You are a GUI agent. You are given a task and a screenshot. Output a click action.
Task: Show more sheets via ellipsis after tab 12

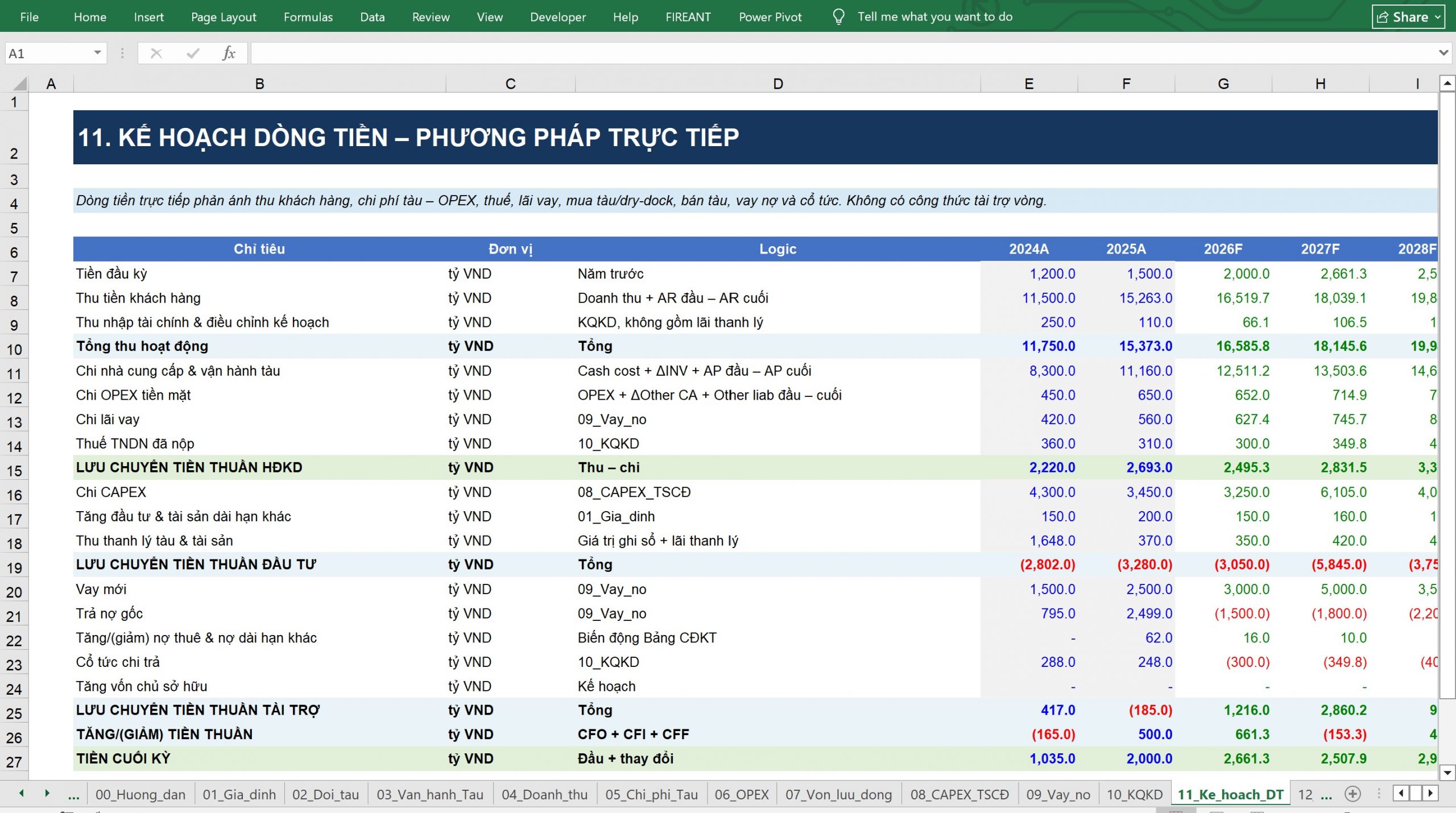pos(1326,795)
